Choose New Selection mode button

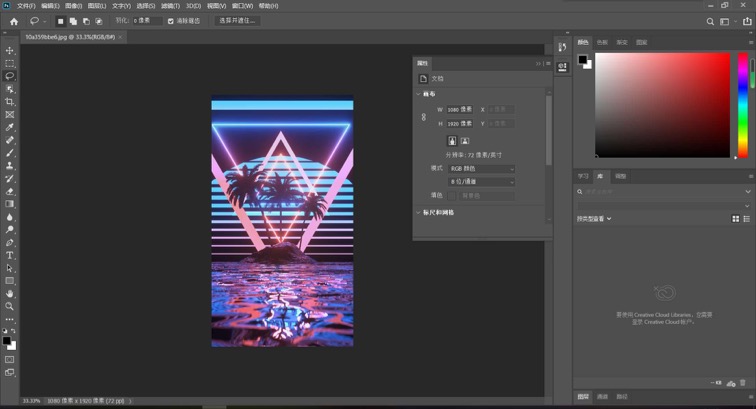tap(60, 21)
